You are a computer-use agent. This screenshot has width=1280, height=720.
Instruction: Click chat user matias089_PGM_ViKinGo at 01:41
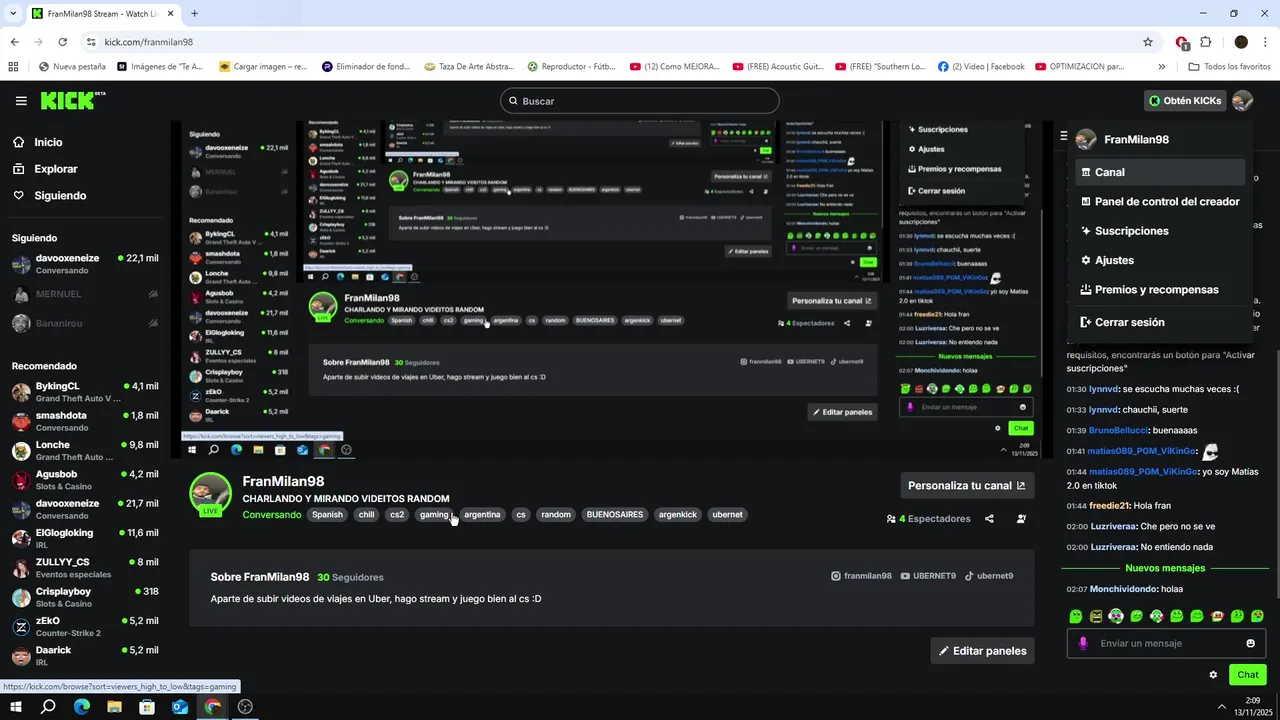[1142, 451]
